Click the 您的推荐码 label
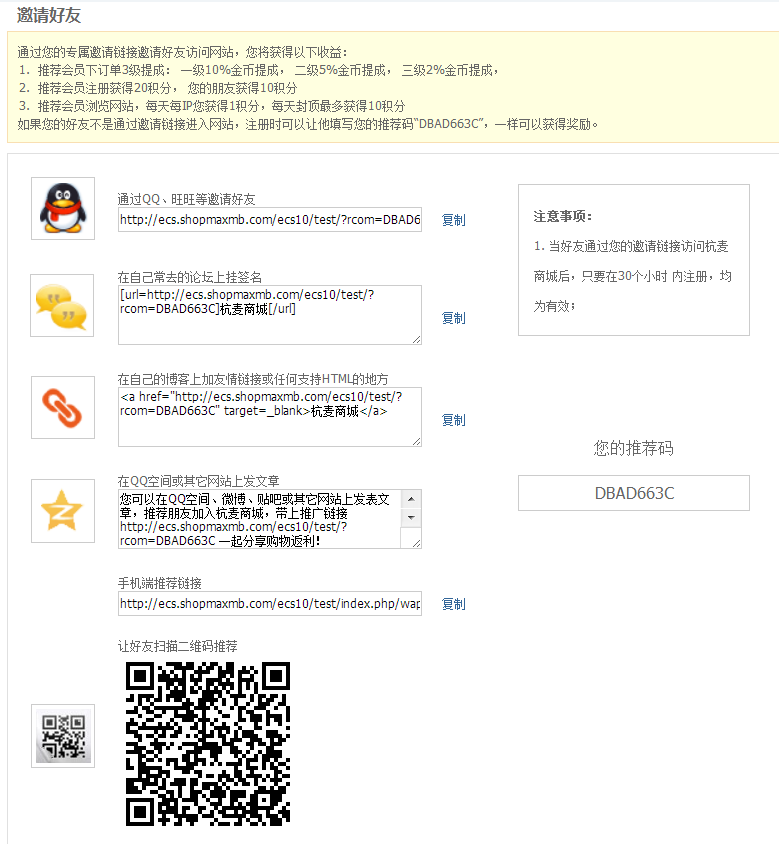Screen dimensions: 779x844 [x=634, y=448]
